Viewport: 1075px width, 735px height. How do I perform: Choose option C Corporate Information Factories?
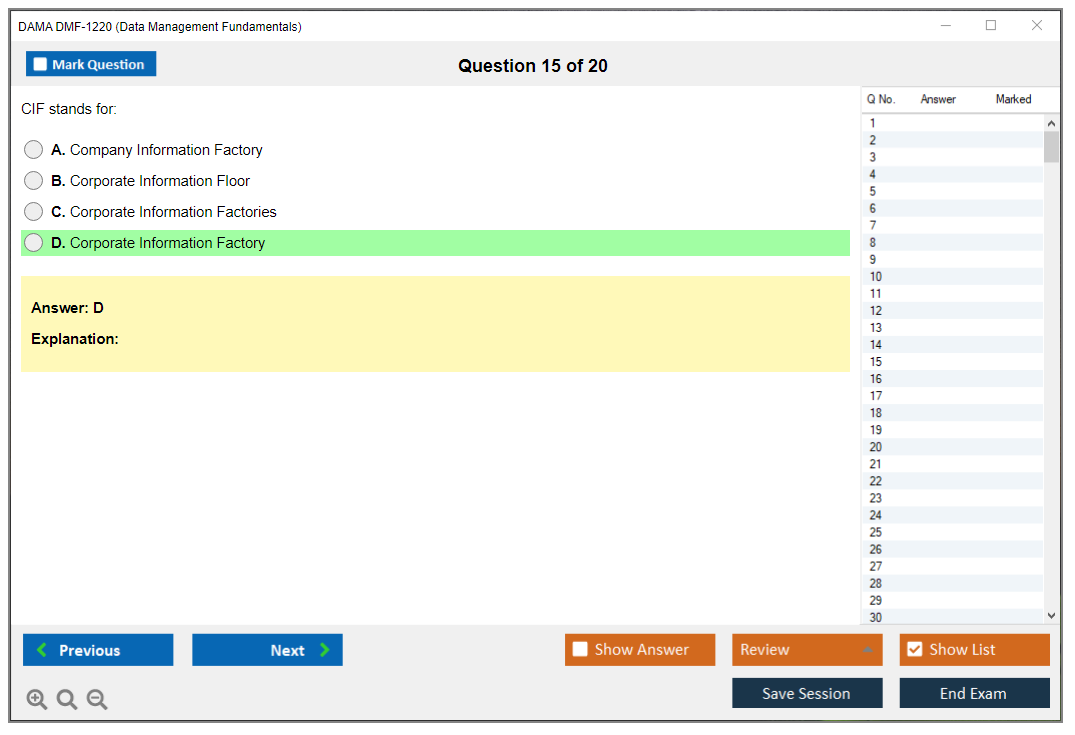pyautogui.click(x=34, y=212)
